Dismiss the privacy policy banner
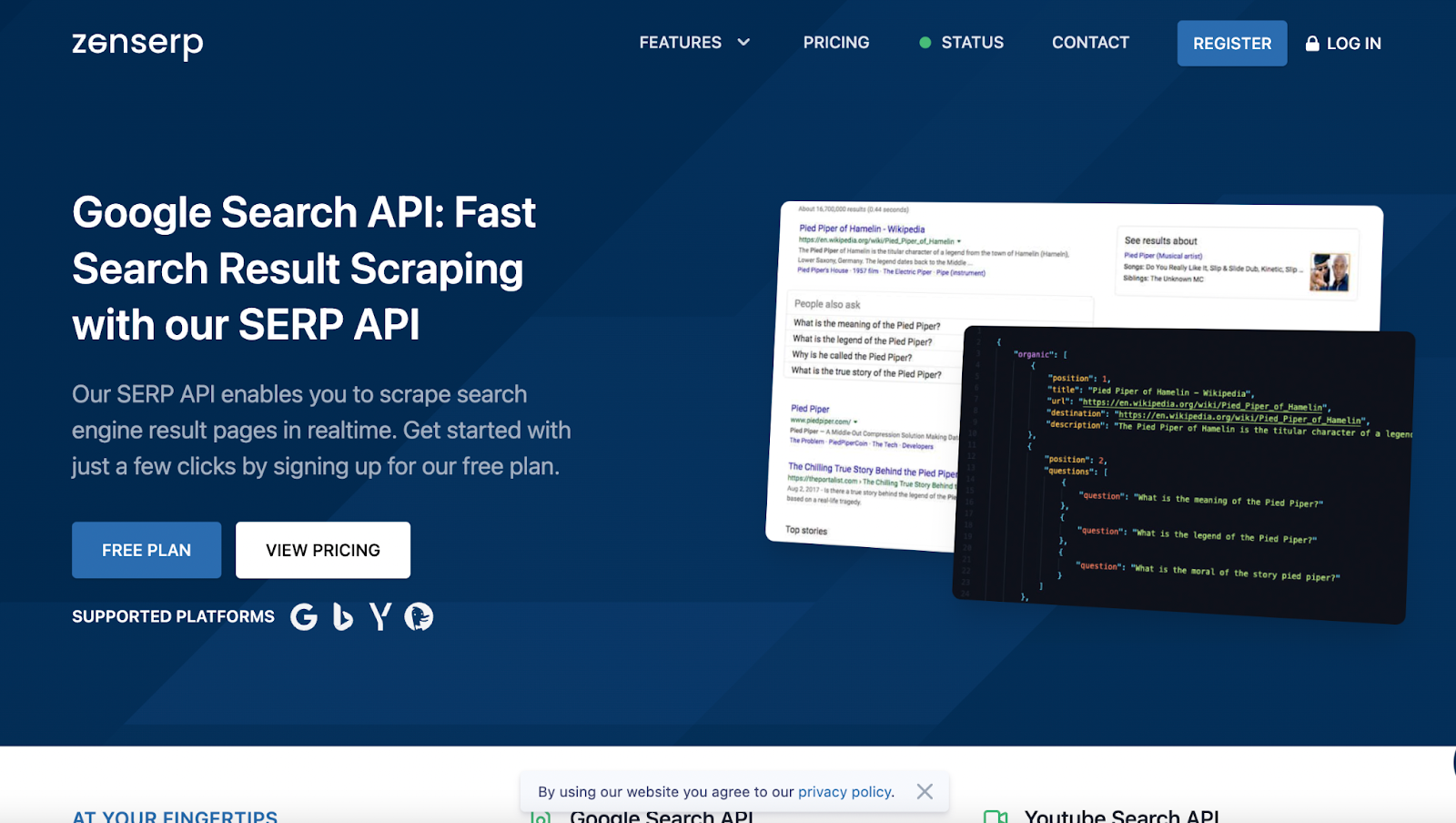The image size is (1456, 823). pyautogui.click(x=925, y=792)
